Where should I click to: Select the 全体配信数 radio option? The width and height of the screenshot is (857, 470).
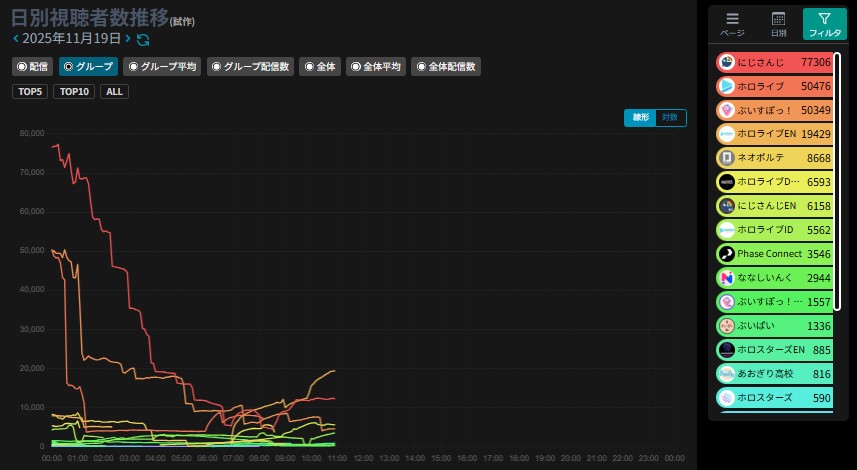coord(446,67)
